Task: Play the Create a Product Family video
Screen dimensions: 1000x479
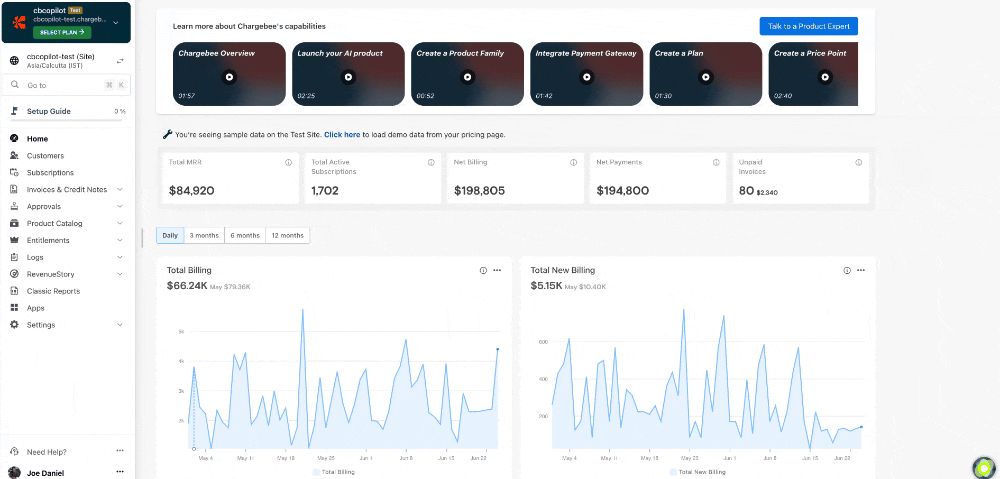Action: pos(467,77)
